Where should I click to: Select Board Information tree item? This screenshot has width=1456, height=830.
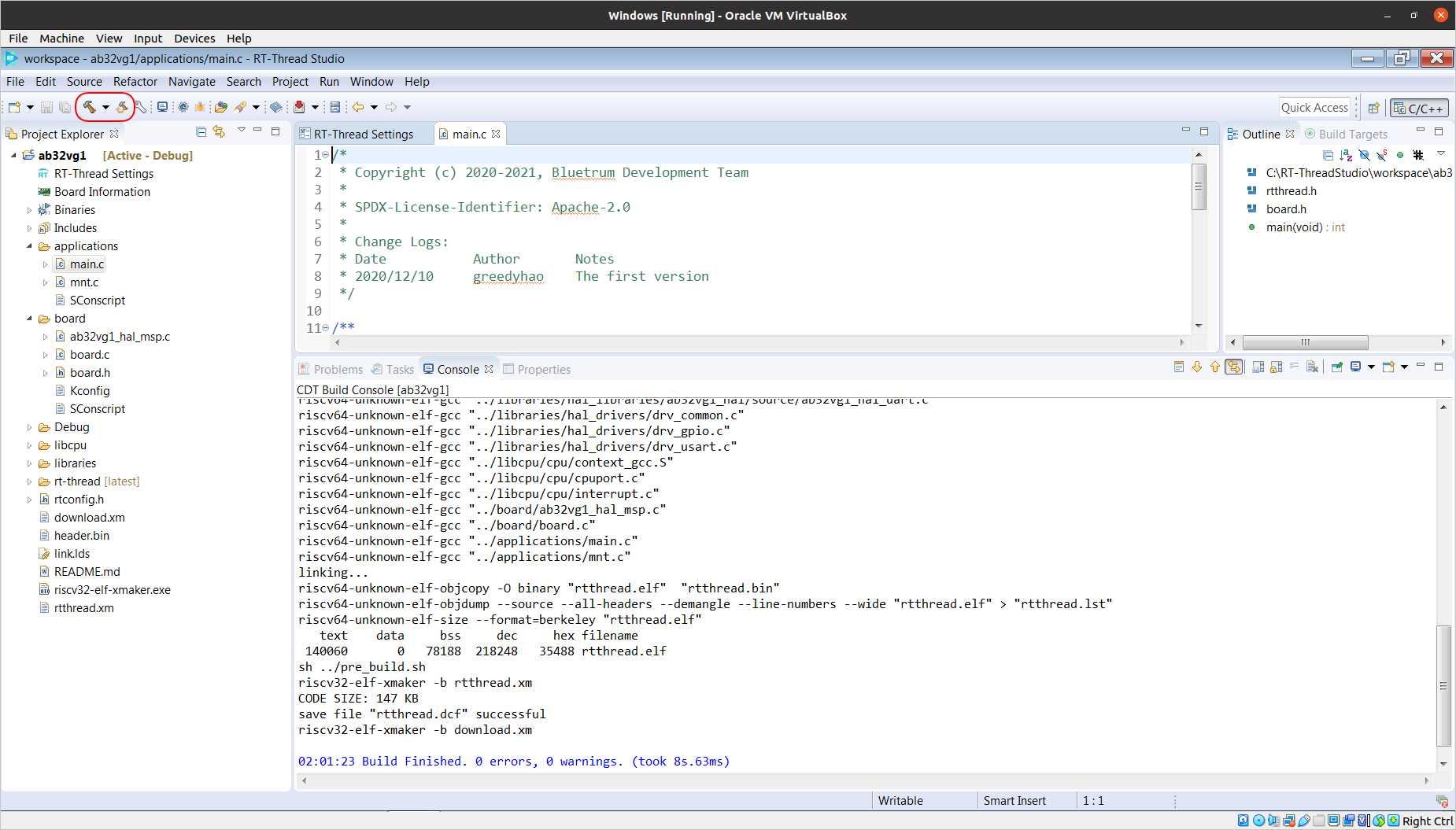click(x=102, y=192)
